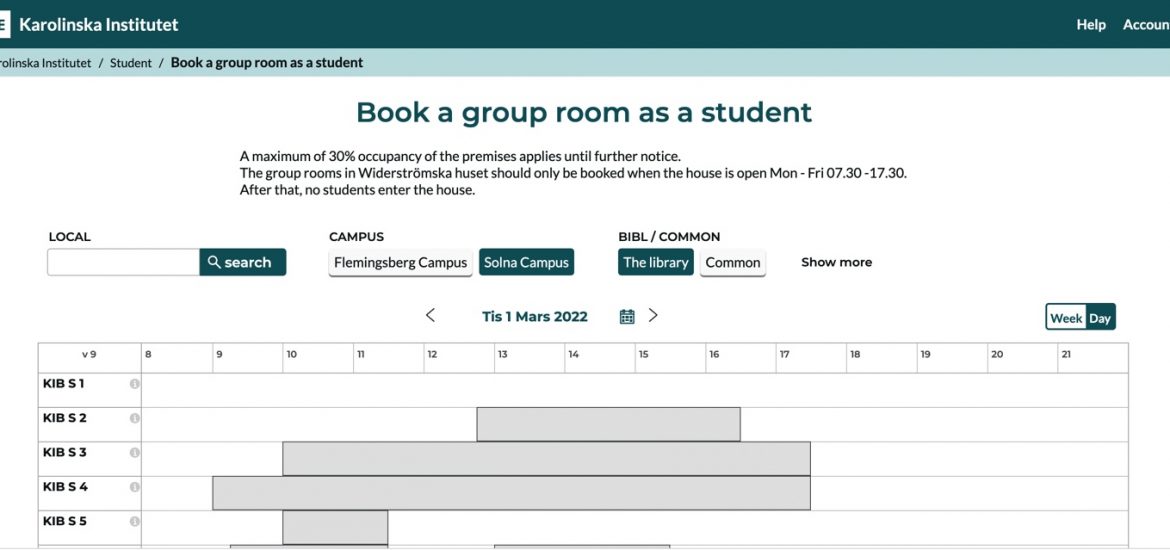Click info icon next to KIB S 2
1170x550 pixels.
tap(134, 419)
